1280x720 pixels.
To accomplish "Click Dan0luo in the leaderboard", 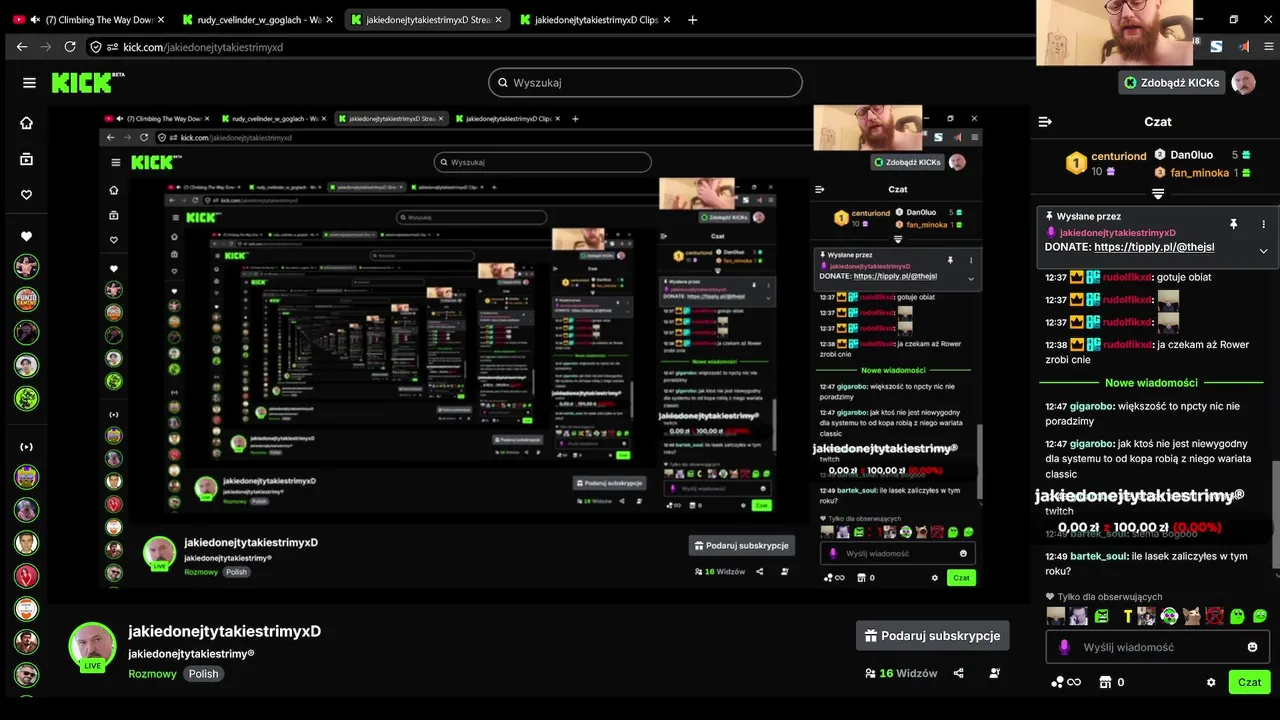I will click(x=1191, y=155).
